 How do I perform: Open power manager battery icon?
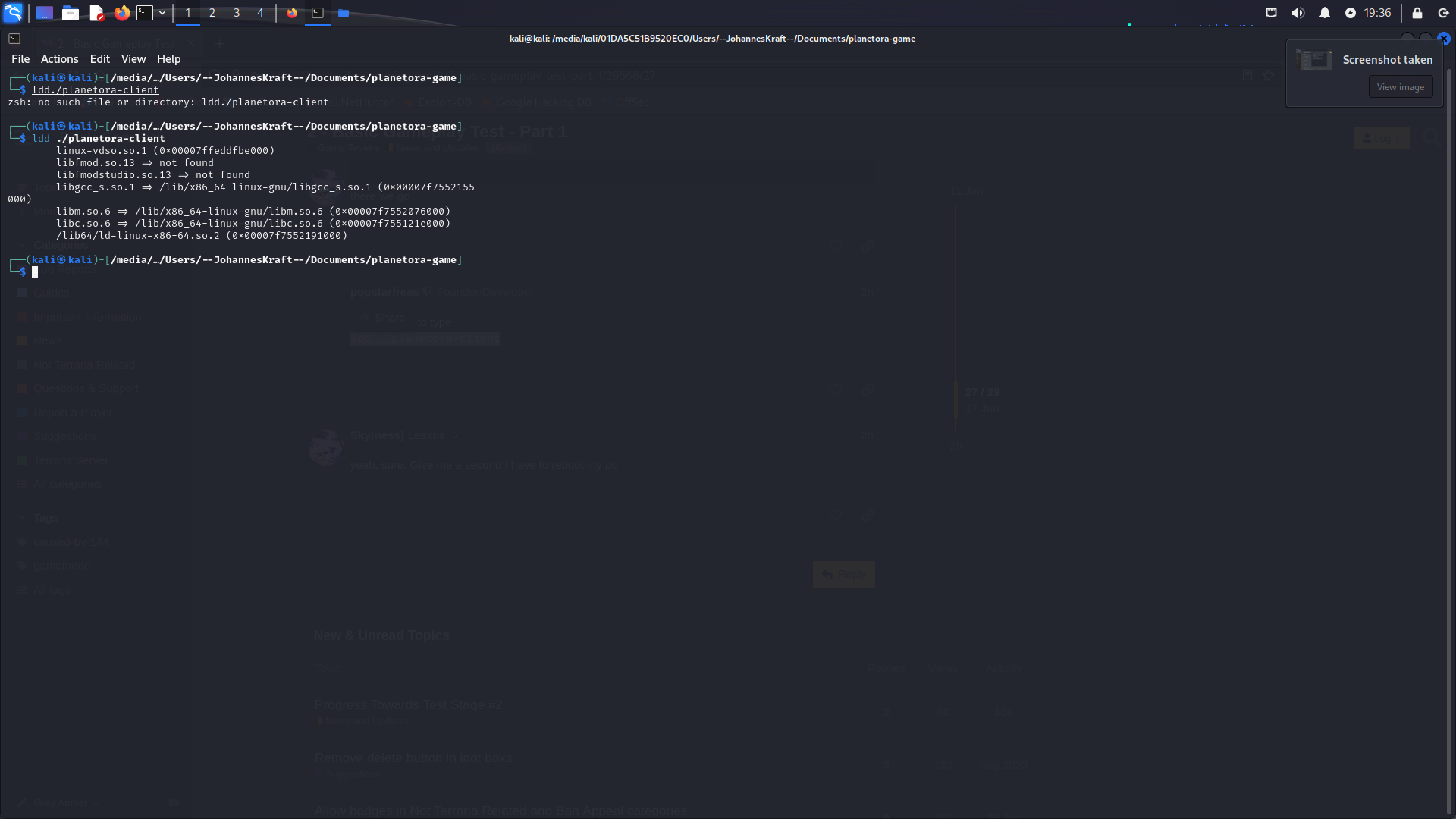tap(1350, 12)
